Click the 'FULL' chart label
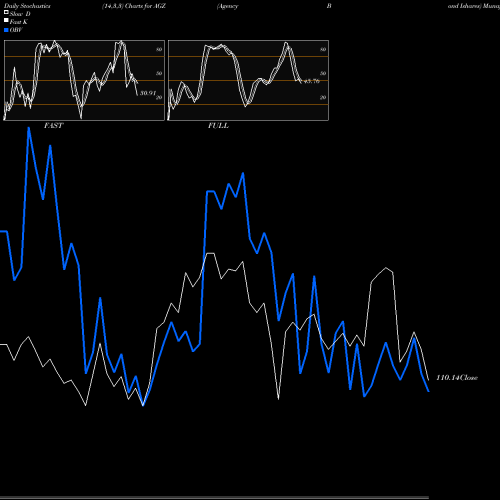This screenshot has width=500, height=500. tap(218, 126)
